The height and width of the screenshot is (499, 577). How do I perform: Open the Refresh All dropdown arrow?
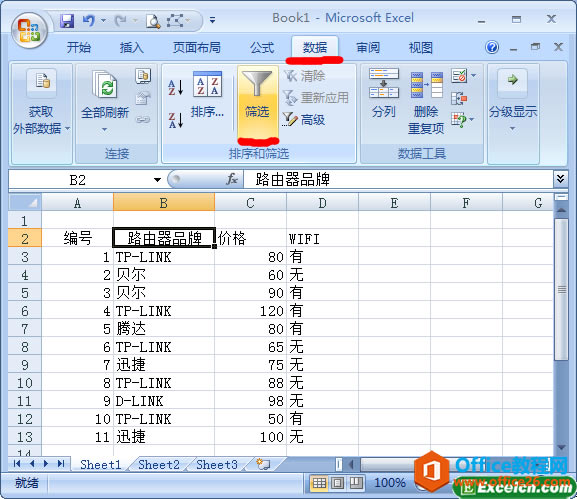click(x=105, y=130)
